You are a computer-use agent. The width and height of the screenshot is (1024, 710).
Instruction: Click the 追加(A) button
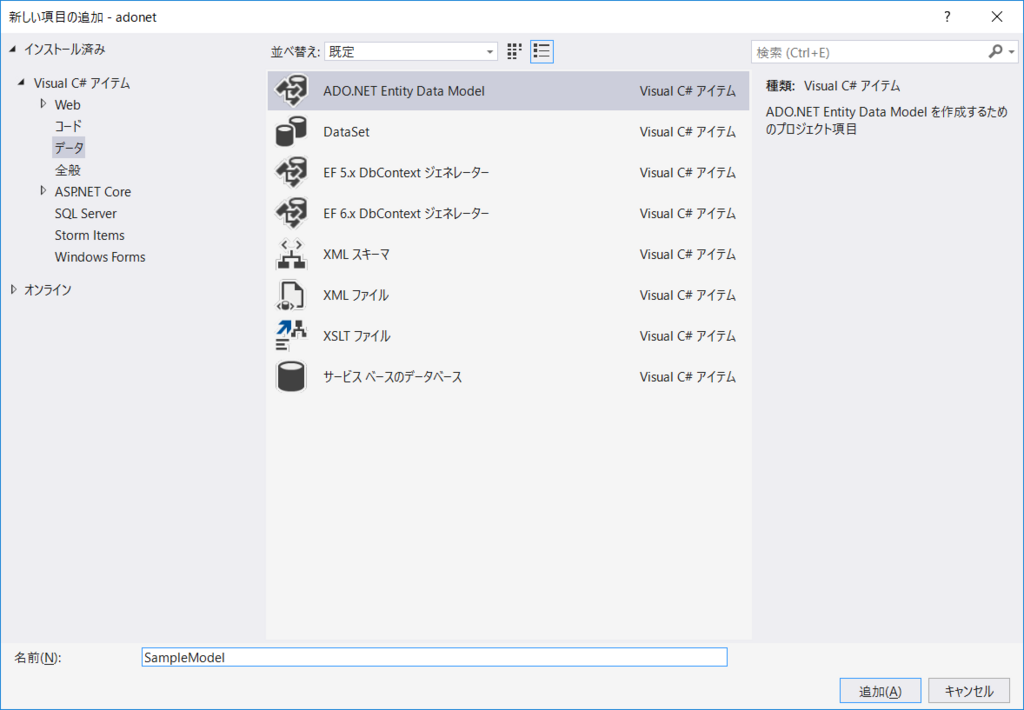(880, 691)
